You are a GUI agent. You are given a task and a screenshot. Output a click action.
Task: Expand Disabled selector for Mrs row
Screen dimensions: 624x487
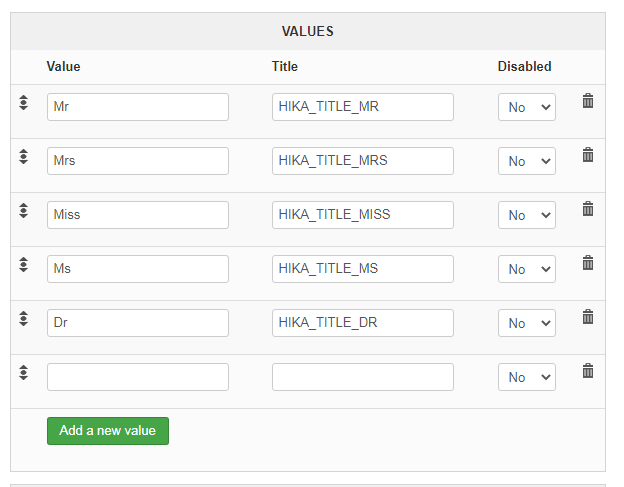coord(527,161)
